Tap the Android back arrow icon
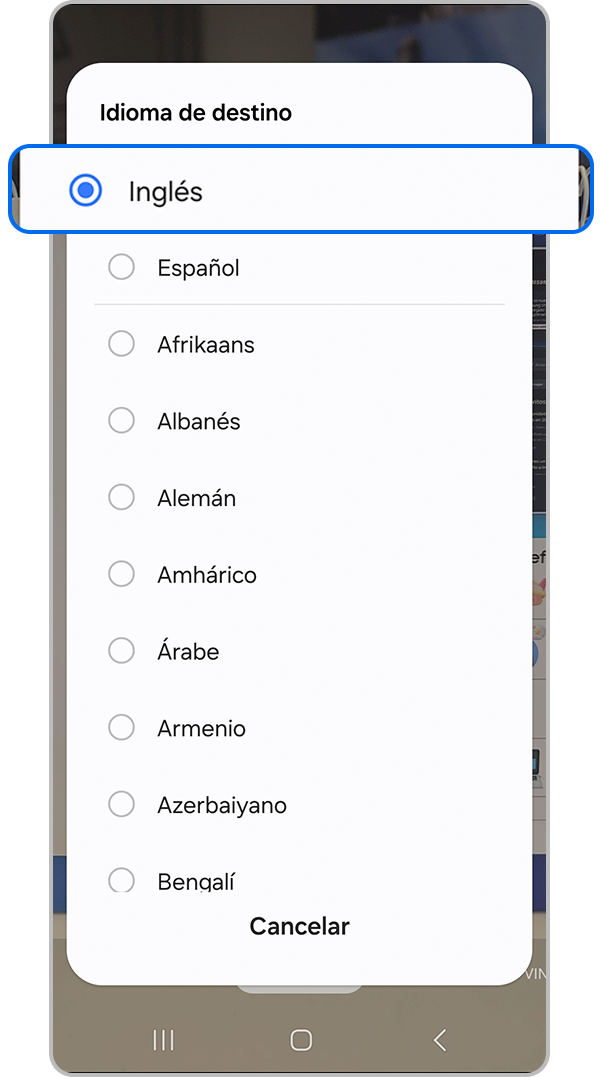Image resolution: width=600 pixels, height=1077 pixels. click(x=439, y=1040)
